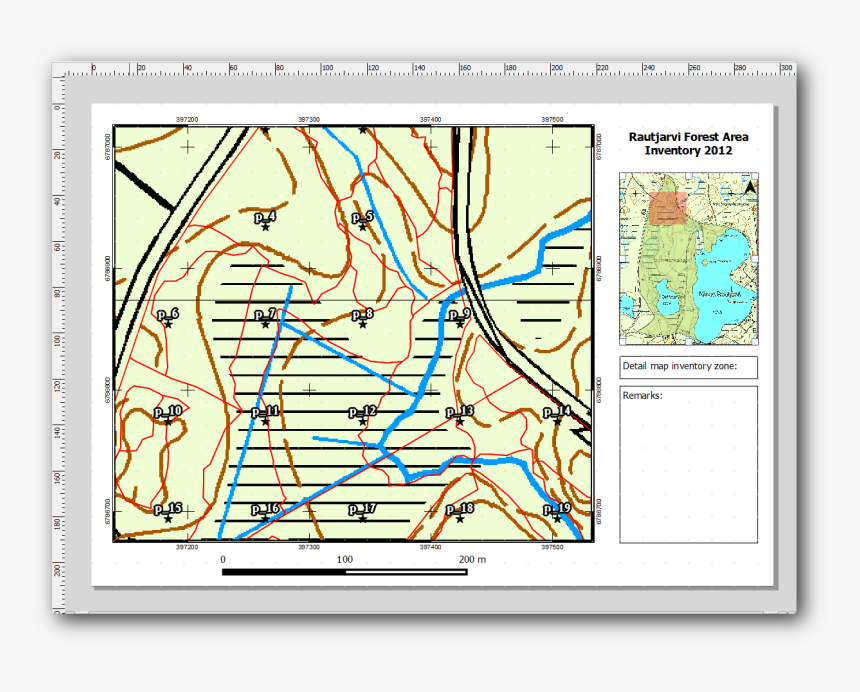The height and width of the screenshot is (692, 860).
Task: Select point P_19's star symbol
Action: coord(556,520)
